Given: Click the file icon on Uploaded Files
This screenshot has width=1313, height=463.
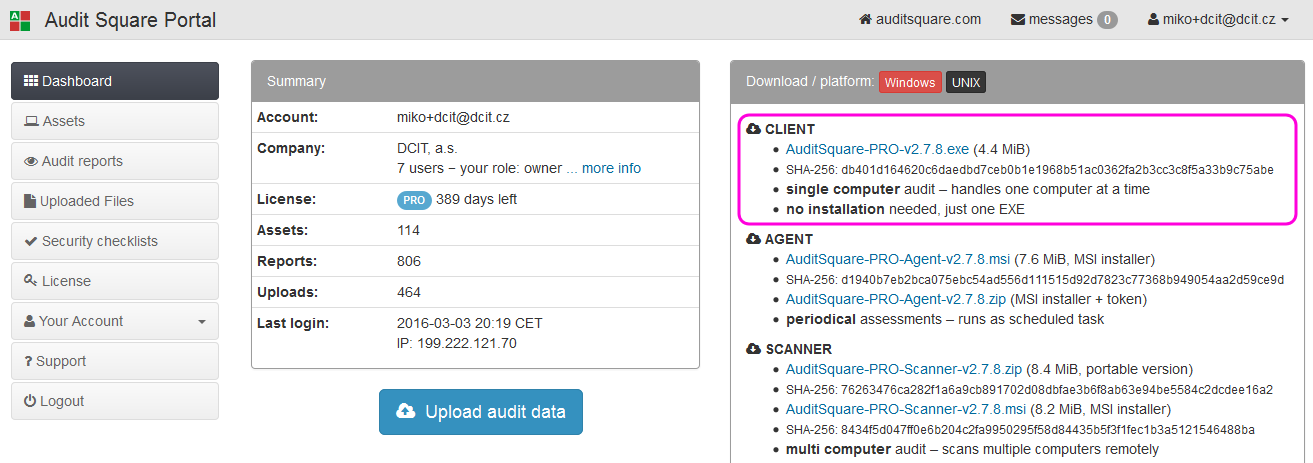Looking at the screenshot, I should 30,201.
